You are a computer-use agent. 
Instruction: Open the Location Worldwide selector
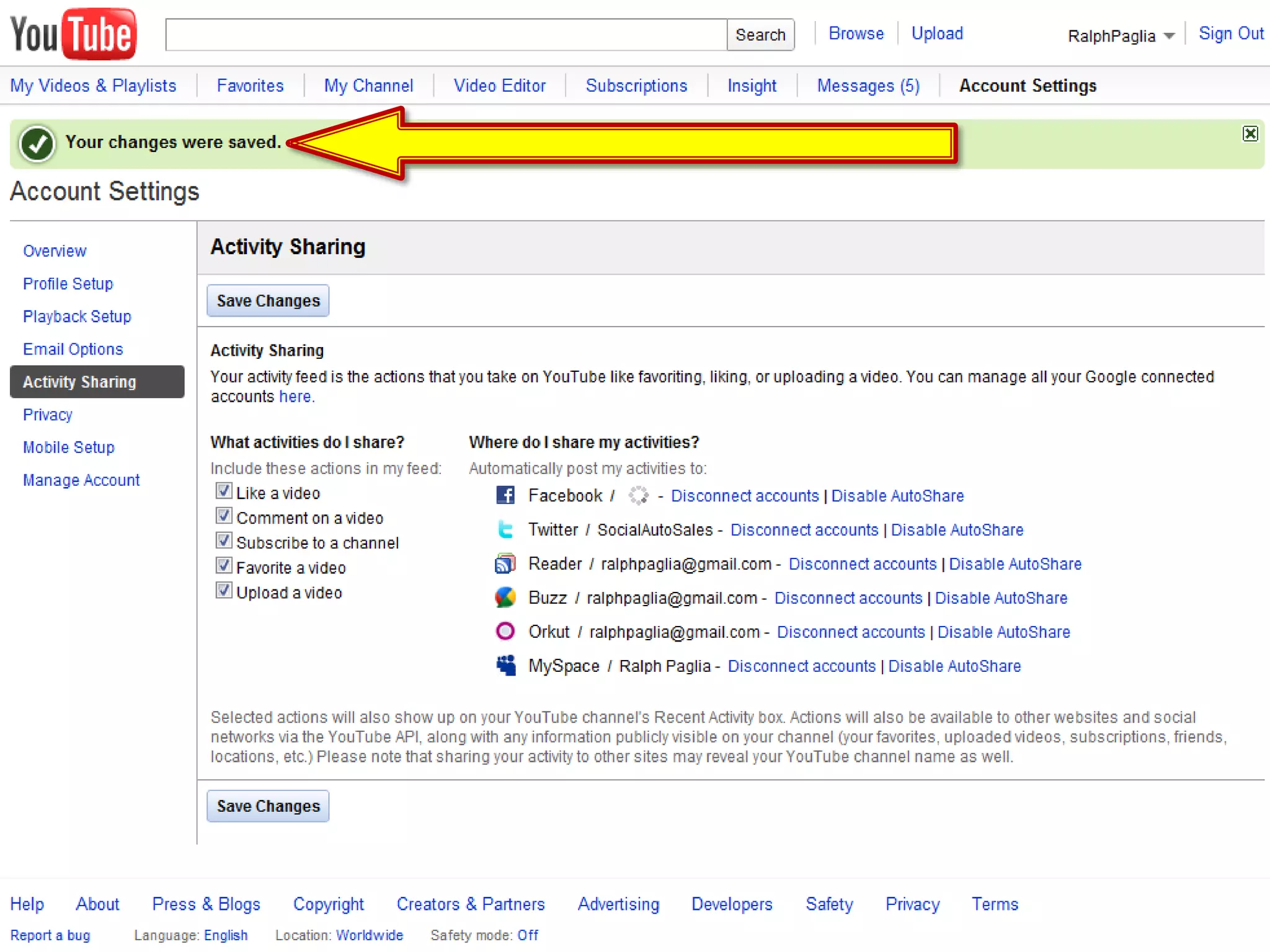click(x=370, y=935)
